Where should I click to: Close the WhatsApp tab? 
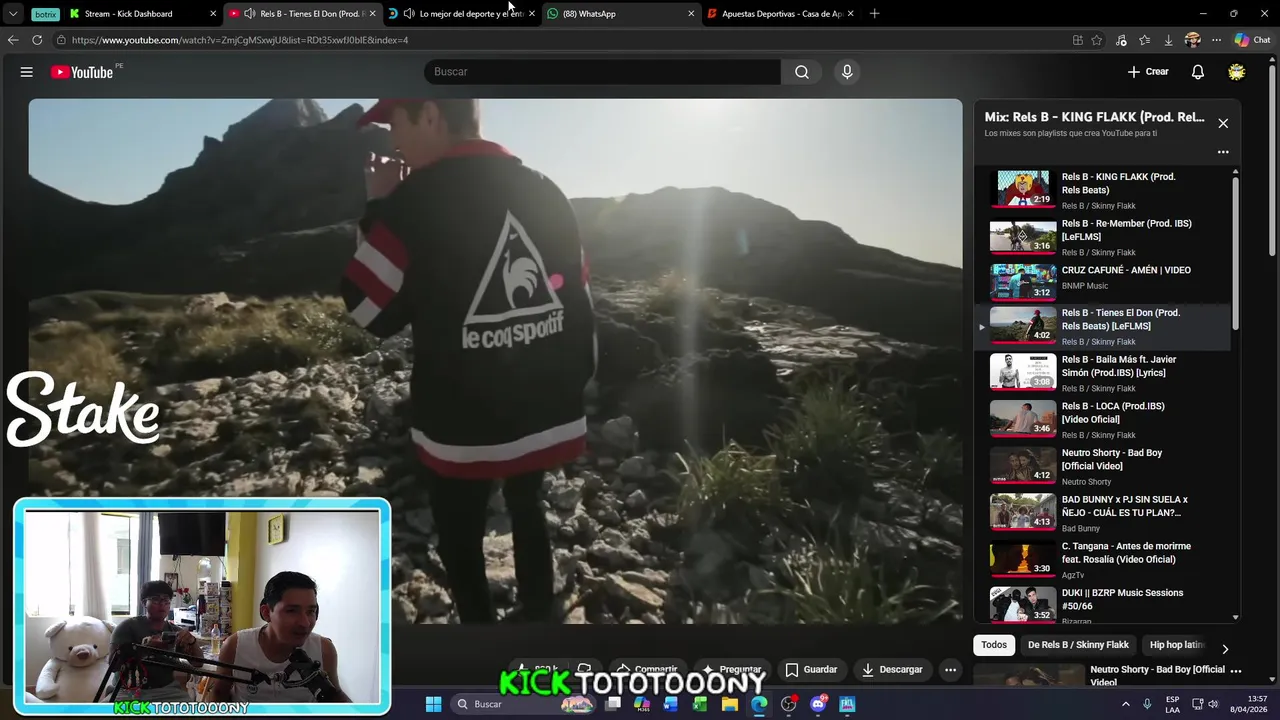[691, 14]
